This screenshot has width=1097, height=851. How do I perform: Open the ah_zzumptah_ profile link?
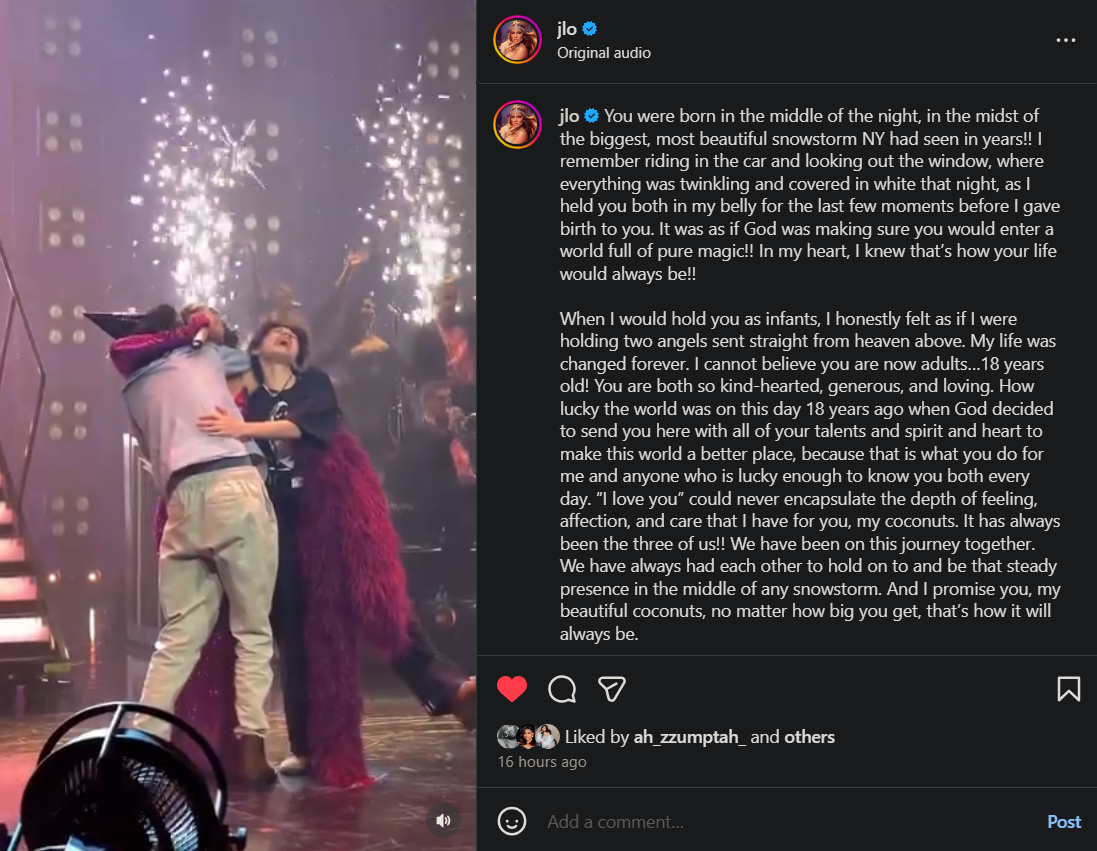pos(690,737)
